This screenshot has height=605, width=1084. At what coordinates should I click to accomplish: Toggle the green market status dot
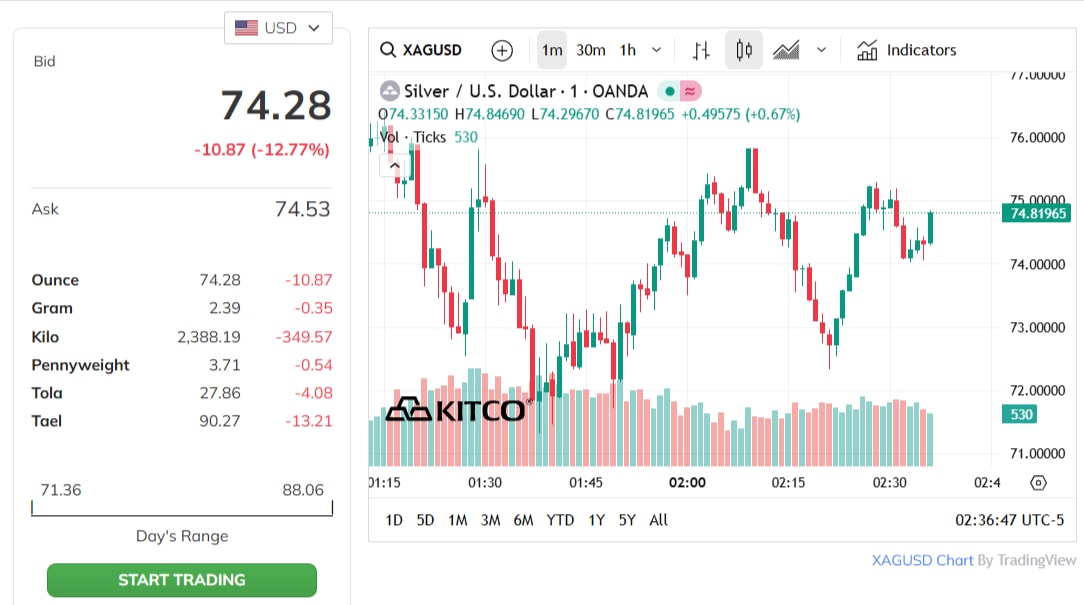pyautogui.click(x=669, y=91)
